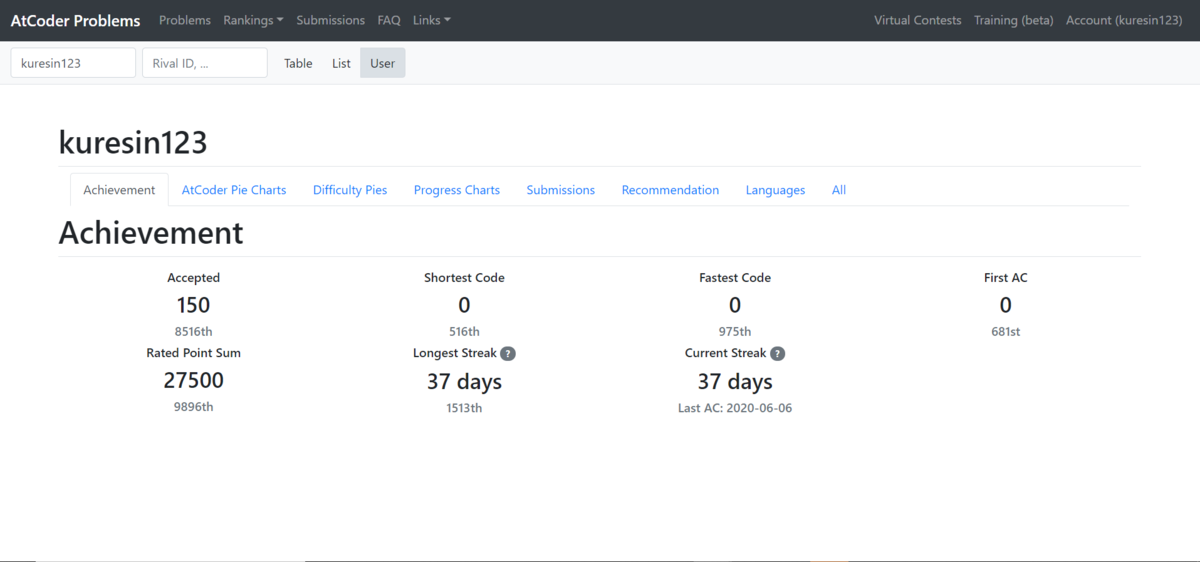Click the Fastest Code label
Image resolution: width=1200 pixels, height=562 pixels.
(735, 278)
